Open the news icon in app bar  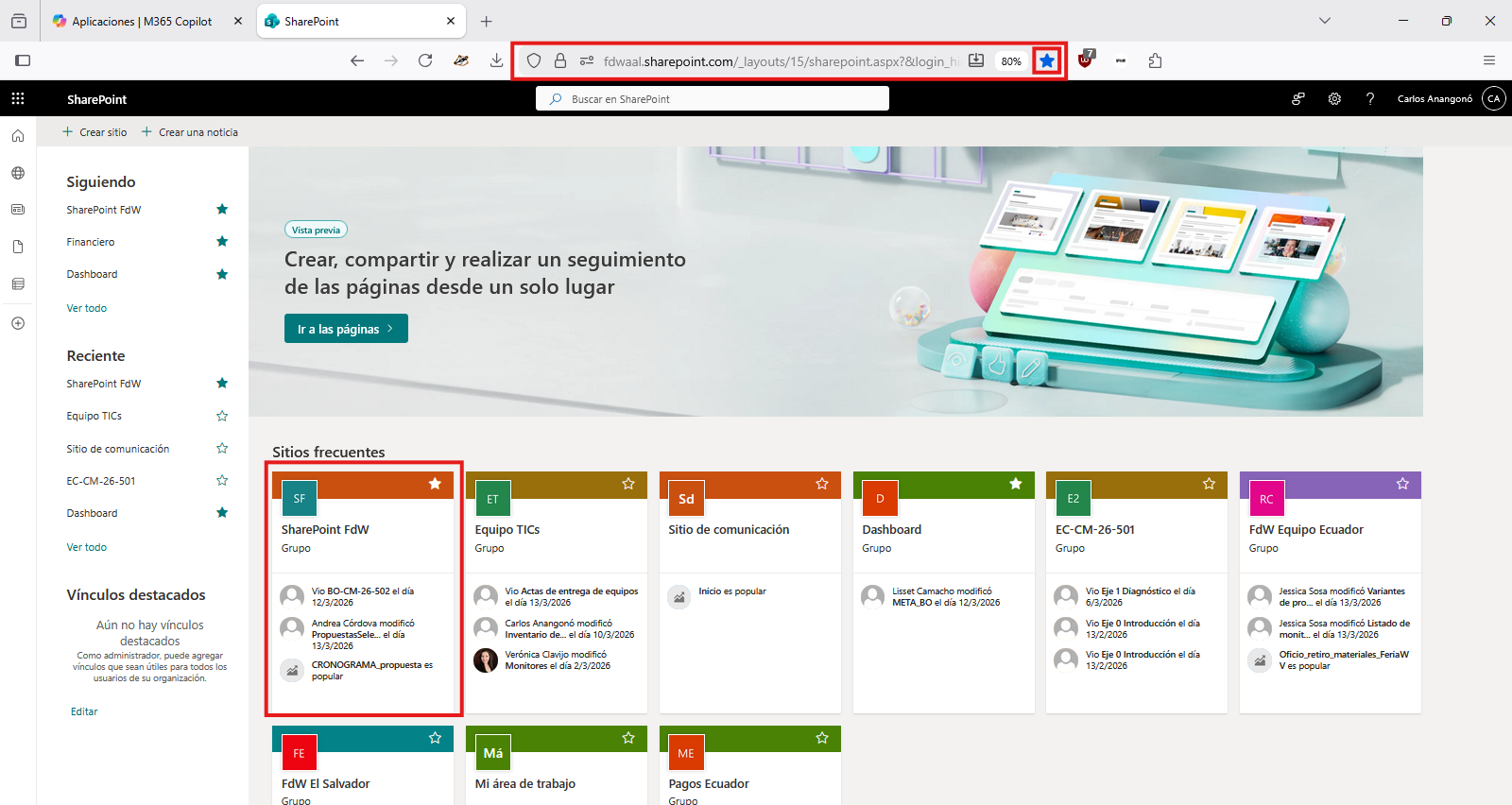tap(18, 210)
